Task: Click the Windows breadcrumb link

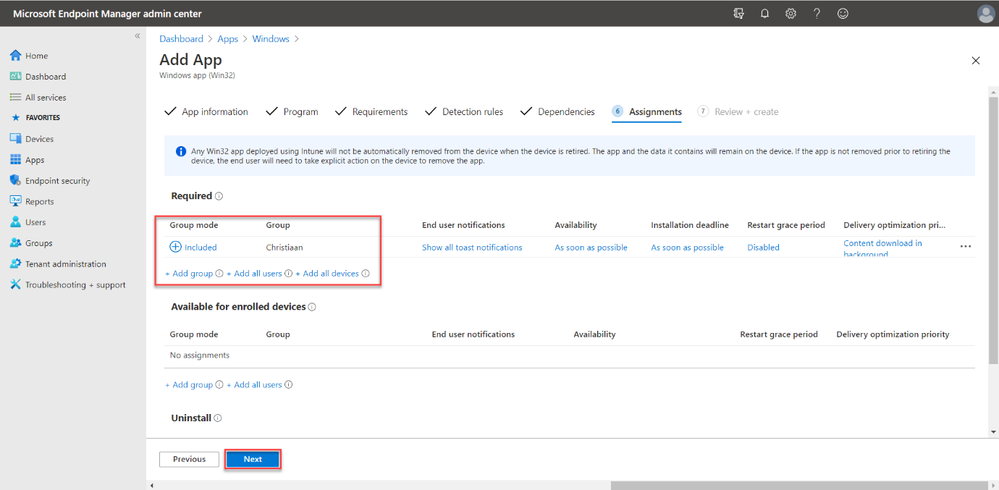Action: [x=271, y=39]
